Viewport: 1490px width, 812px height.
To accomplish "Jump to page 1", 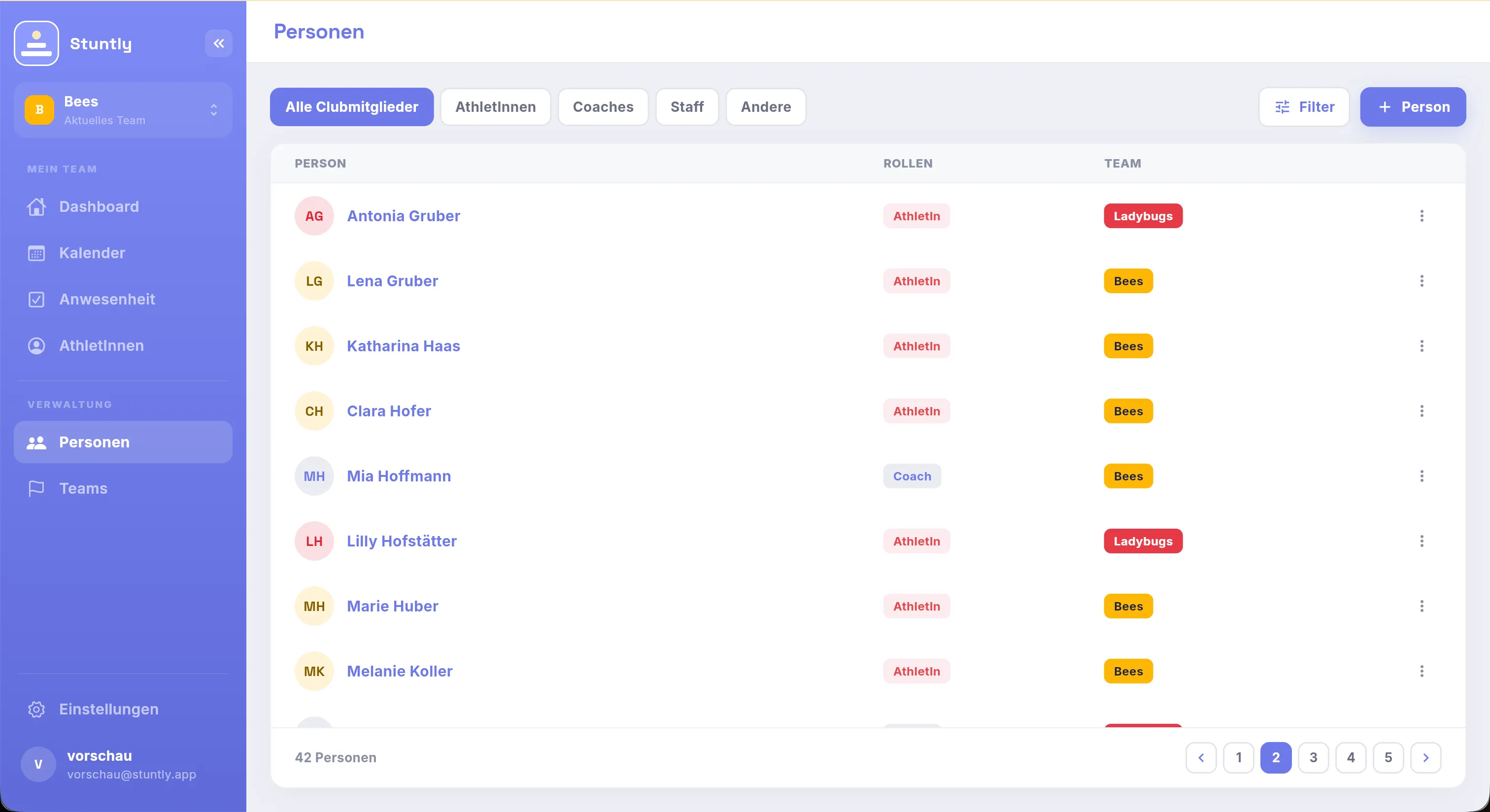I will tap(1238, 758).
